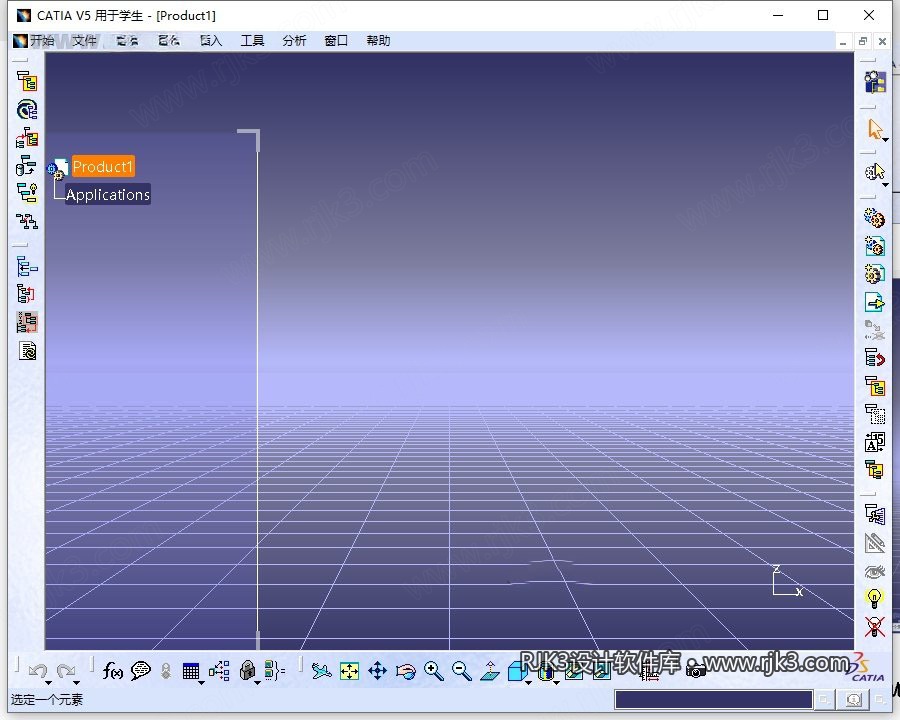Screen dimensions: 900x720
Task: Click the stacked yellow tree icon, right toolbar
Action: [875, 470]
